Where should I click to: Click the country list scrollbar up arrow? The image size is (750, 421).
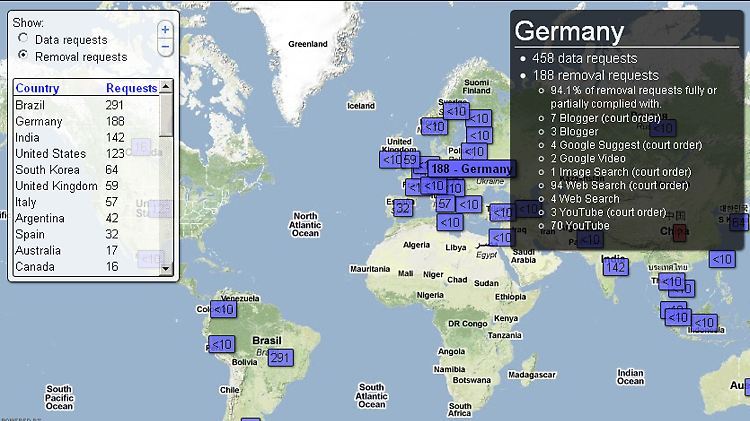166,87
